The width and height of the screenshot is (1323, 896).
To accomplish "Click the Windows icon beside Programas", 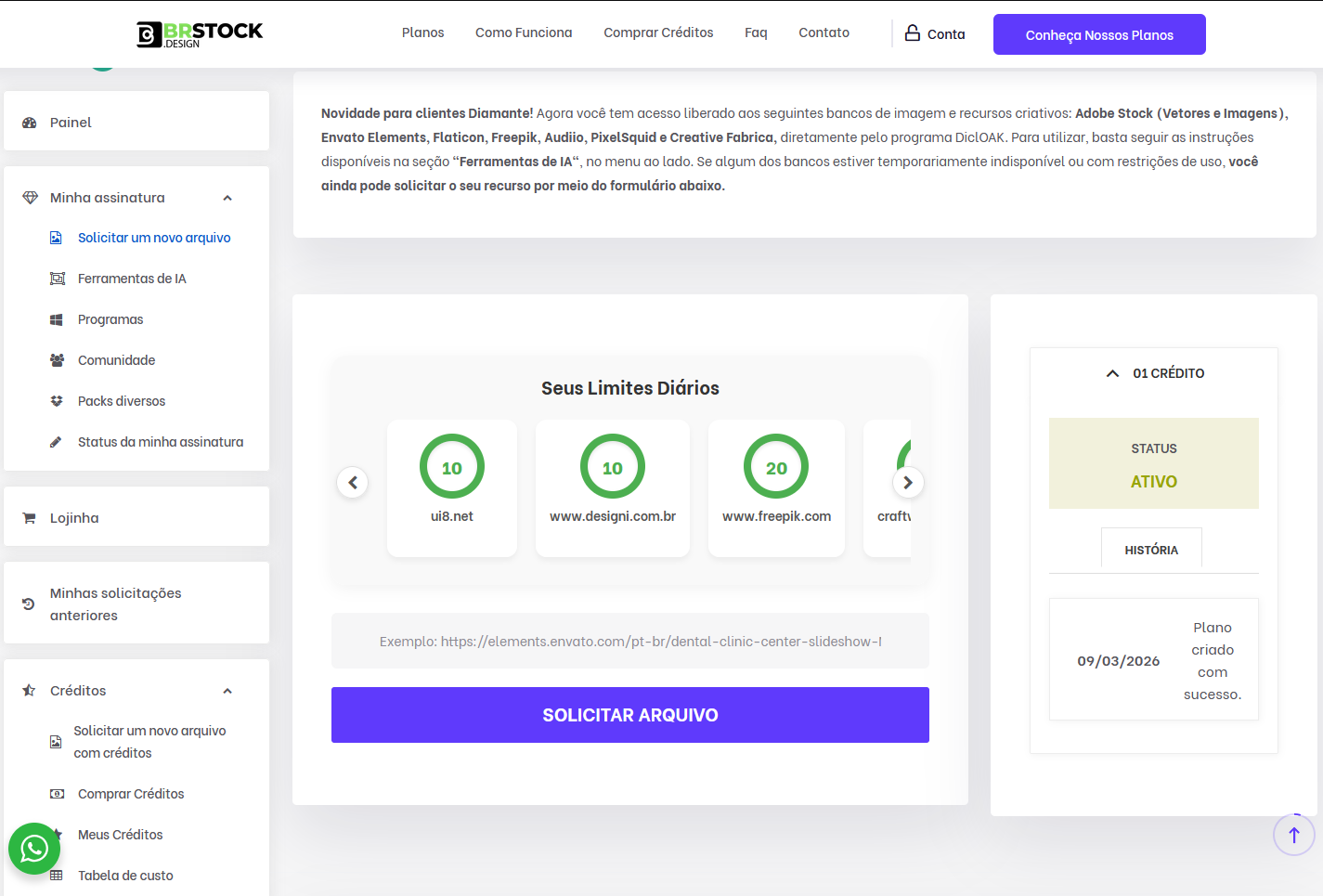I will tap(57, 319).
